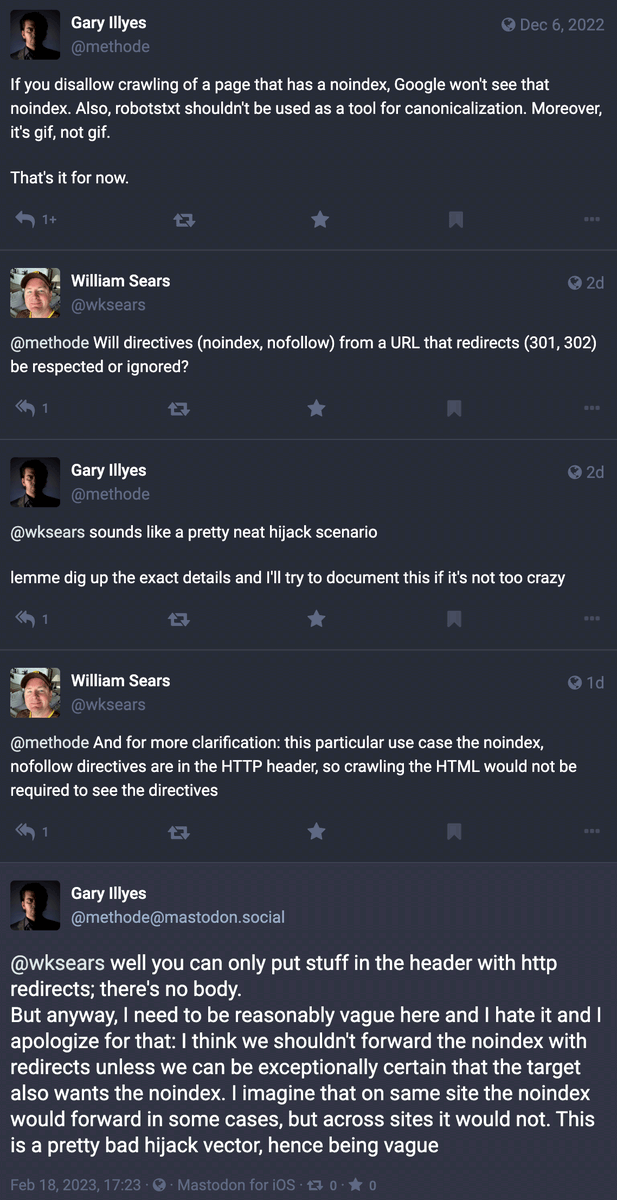Viewport: 617px width, 1200px height.
Task: Bookmark the HTTP header clarification post
Action: [x=453, y=831]
